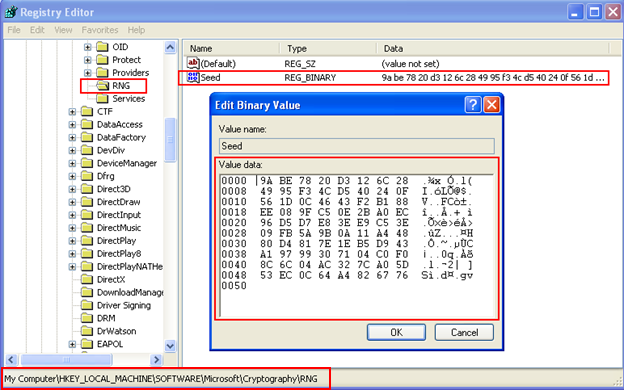The height and width of the screenshot is (390, 624).
Task: Click the REG_BINARY type cell
Action: [310, 78]
